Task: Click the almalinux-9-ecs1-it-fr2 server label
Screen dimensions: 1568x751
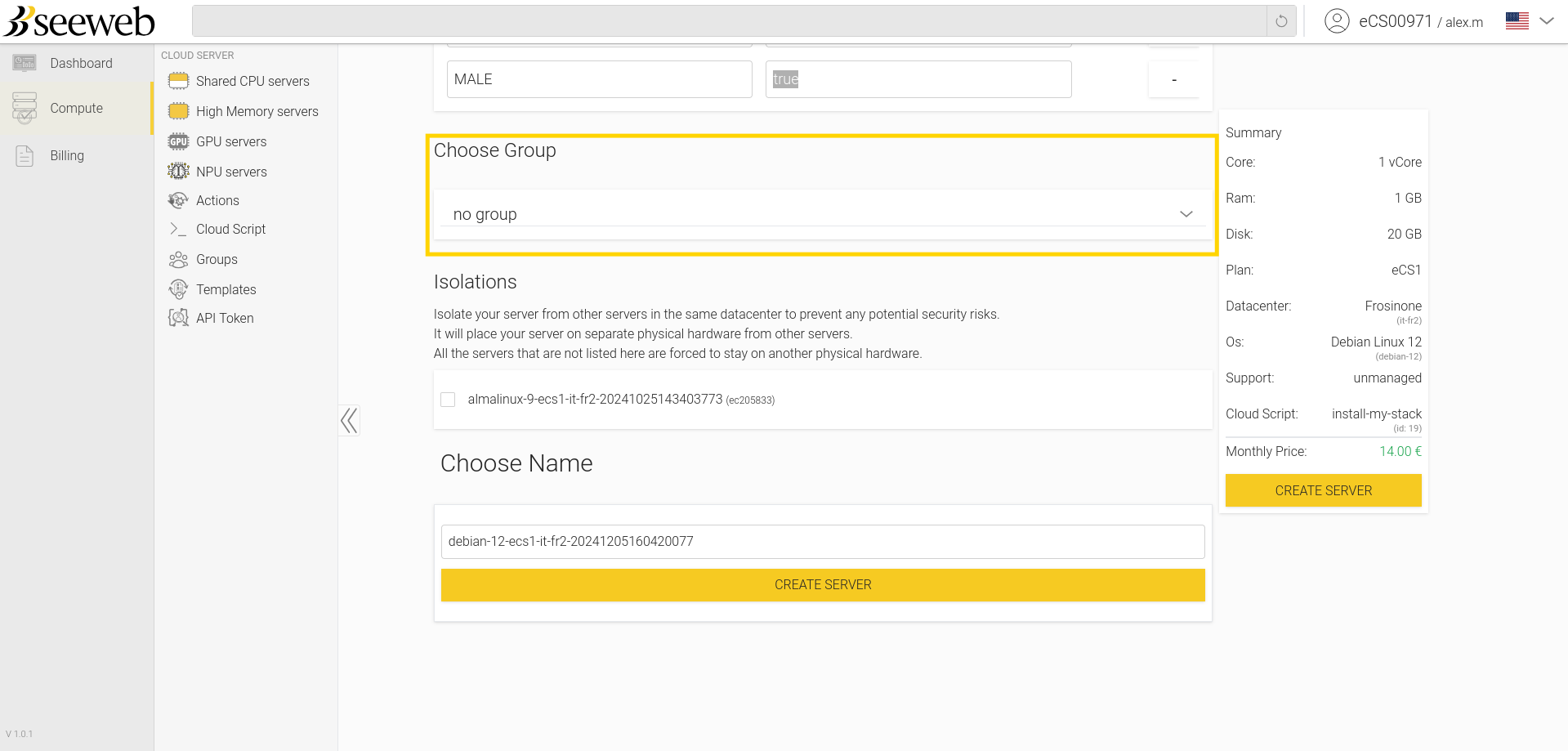Action: click(x=621, y=400)
